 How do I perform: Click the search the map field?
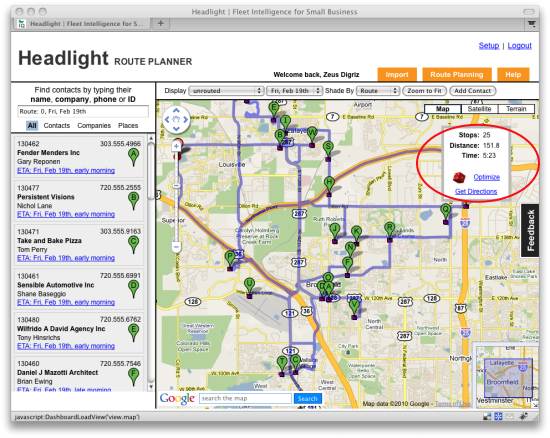[245, 398]
